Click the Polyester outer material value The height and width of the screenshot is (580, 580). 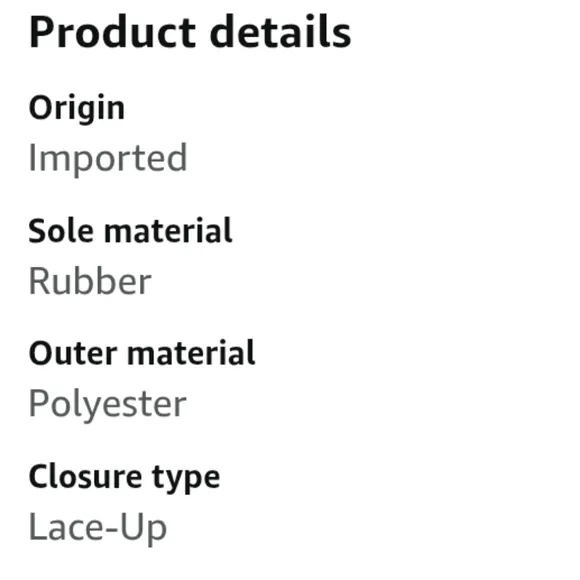click(108, 404)
